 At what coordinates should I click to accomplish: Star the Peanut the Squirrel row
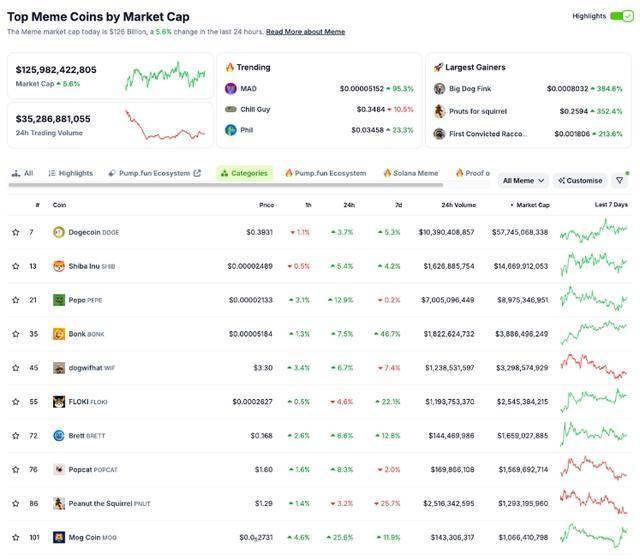pos(16,503)
